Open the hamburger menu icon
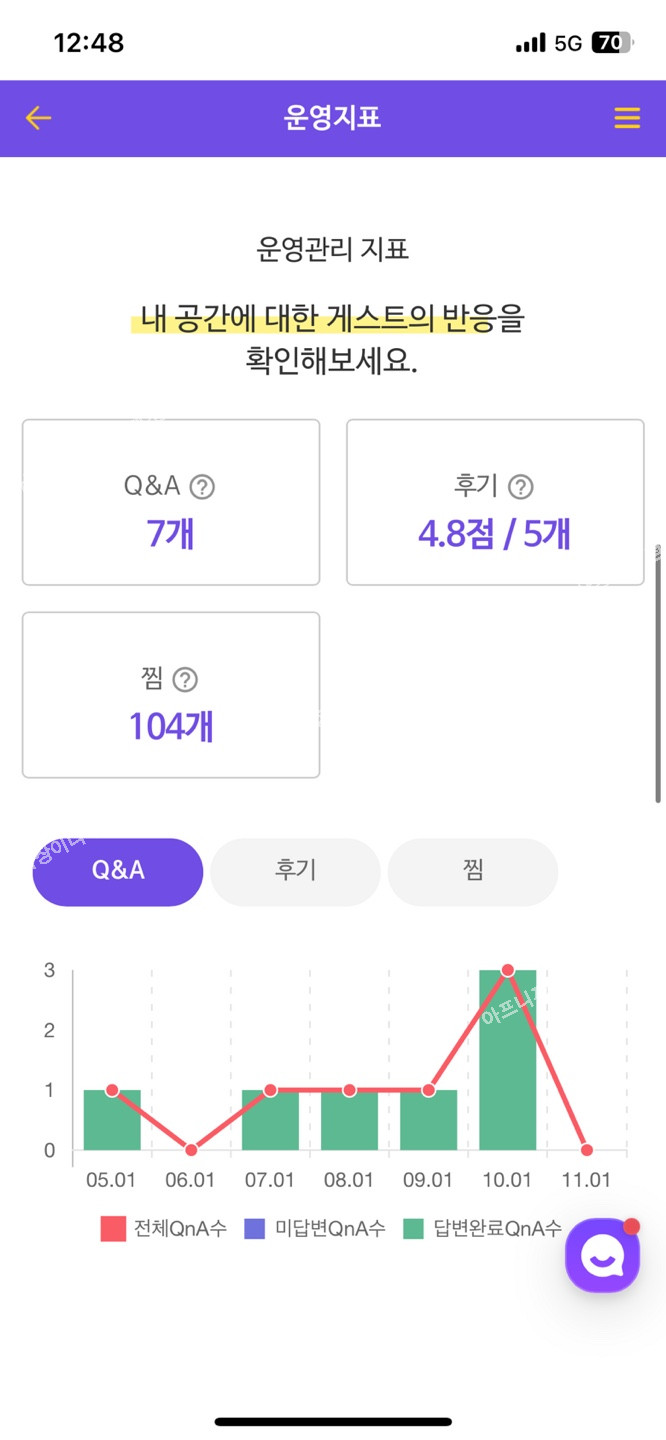The height and width of the screenshot is (1440, 666). click(x=627, y=118)
